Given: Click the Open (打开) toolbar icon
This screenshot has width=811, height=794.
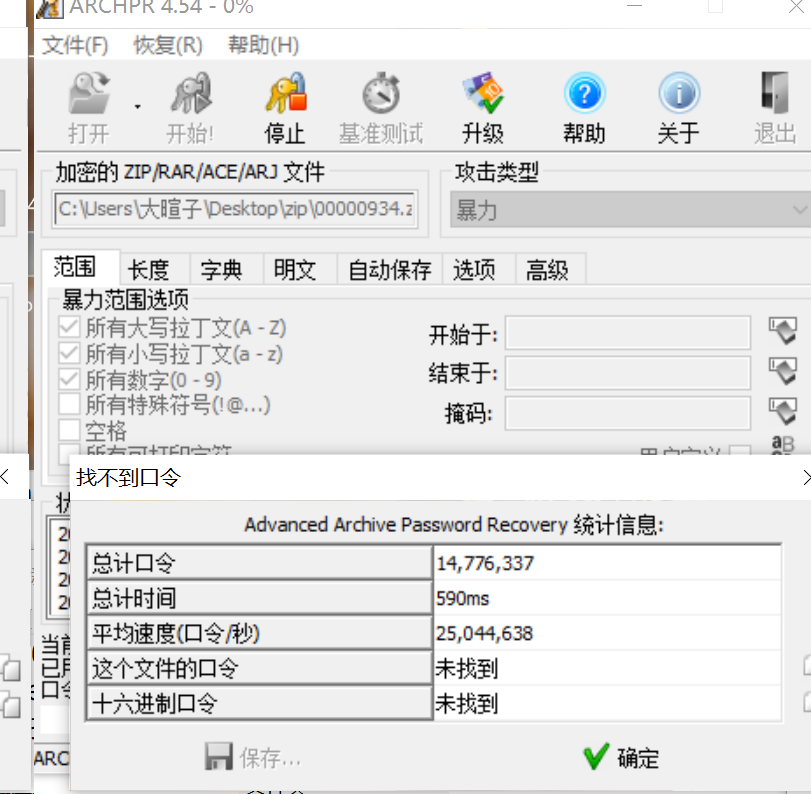Looking at the screenshot, I should coord(89,94).
